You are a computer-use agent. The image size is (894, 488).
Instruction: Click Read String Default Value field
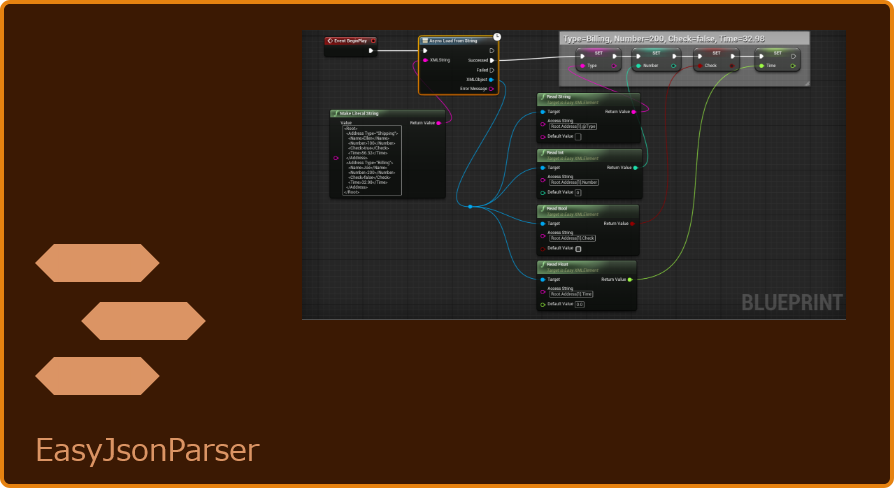tap(578, 137)
